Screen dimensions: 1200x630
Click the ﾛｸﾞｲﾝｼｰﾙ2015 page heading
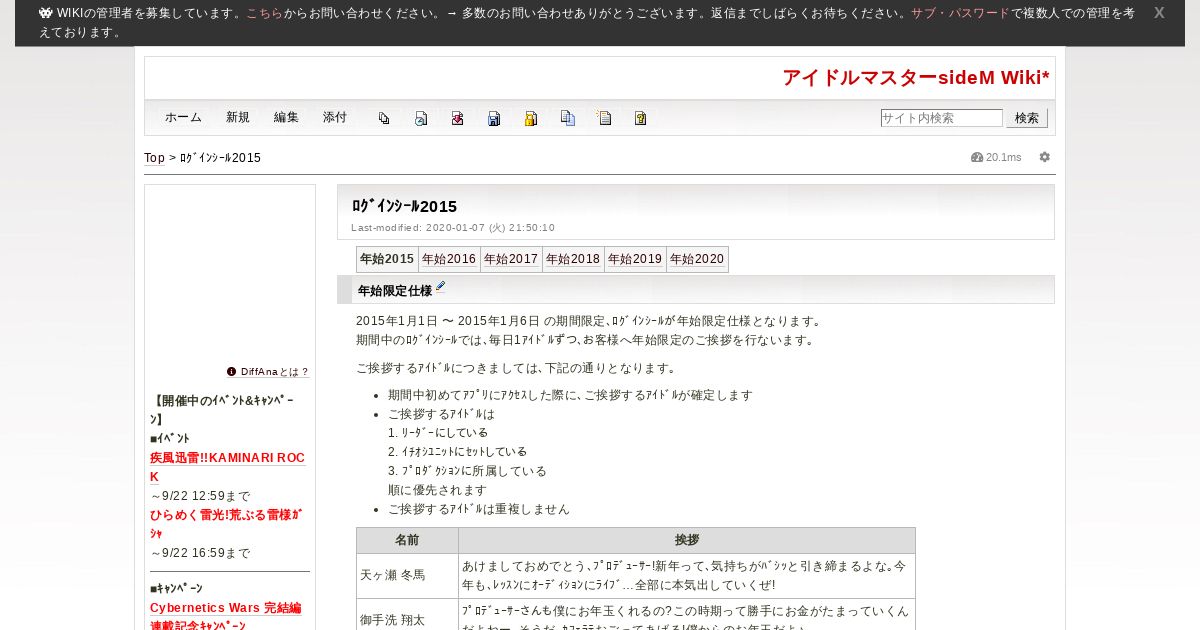(404, 206)
